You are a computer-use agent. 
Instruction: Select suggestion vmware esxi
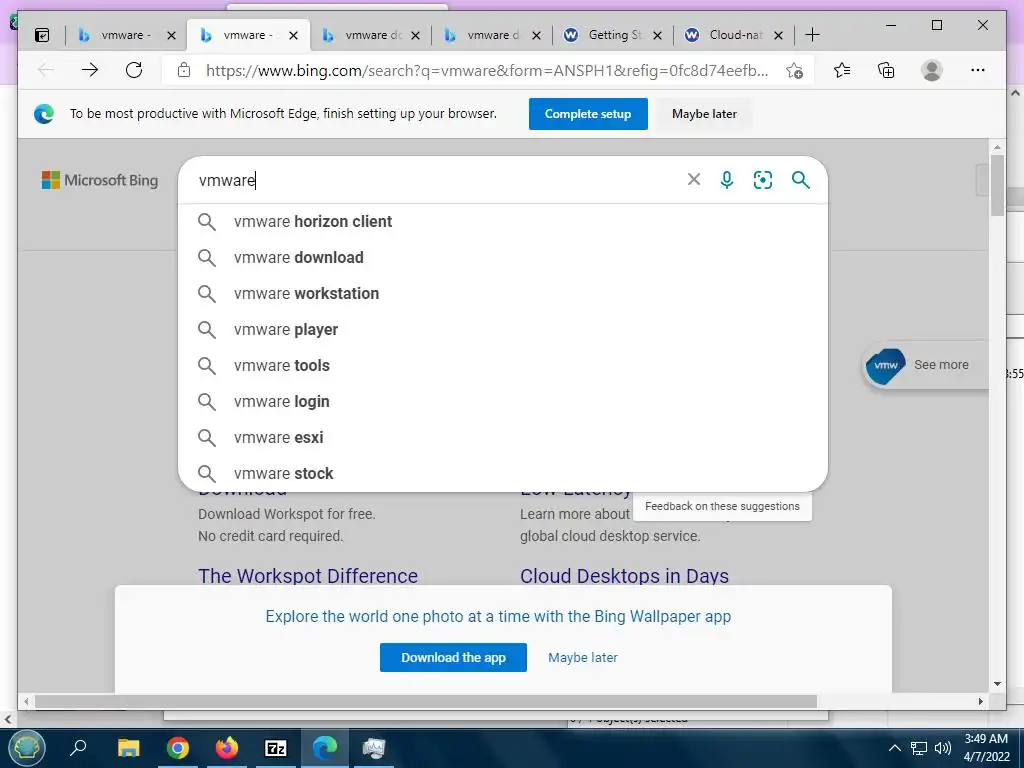(503, 437)
